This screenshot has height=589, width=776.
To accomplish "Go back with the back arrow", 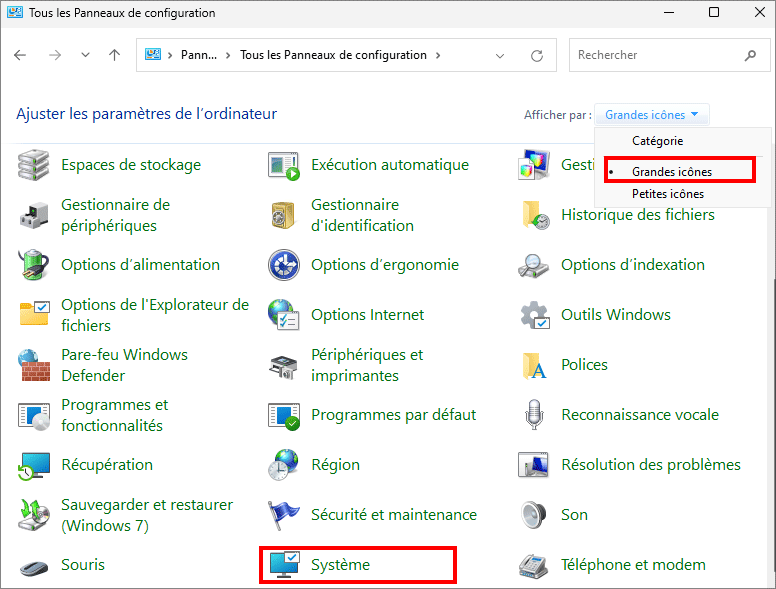I will coord(20,55).
